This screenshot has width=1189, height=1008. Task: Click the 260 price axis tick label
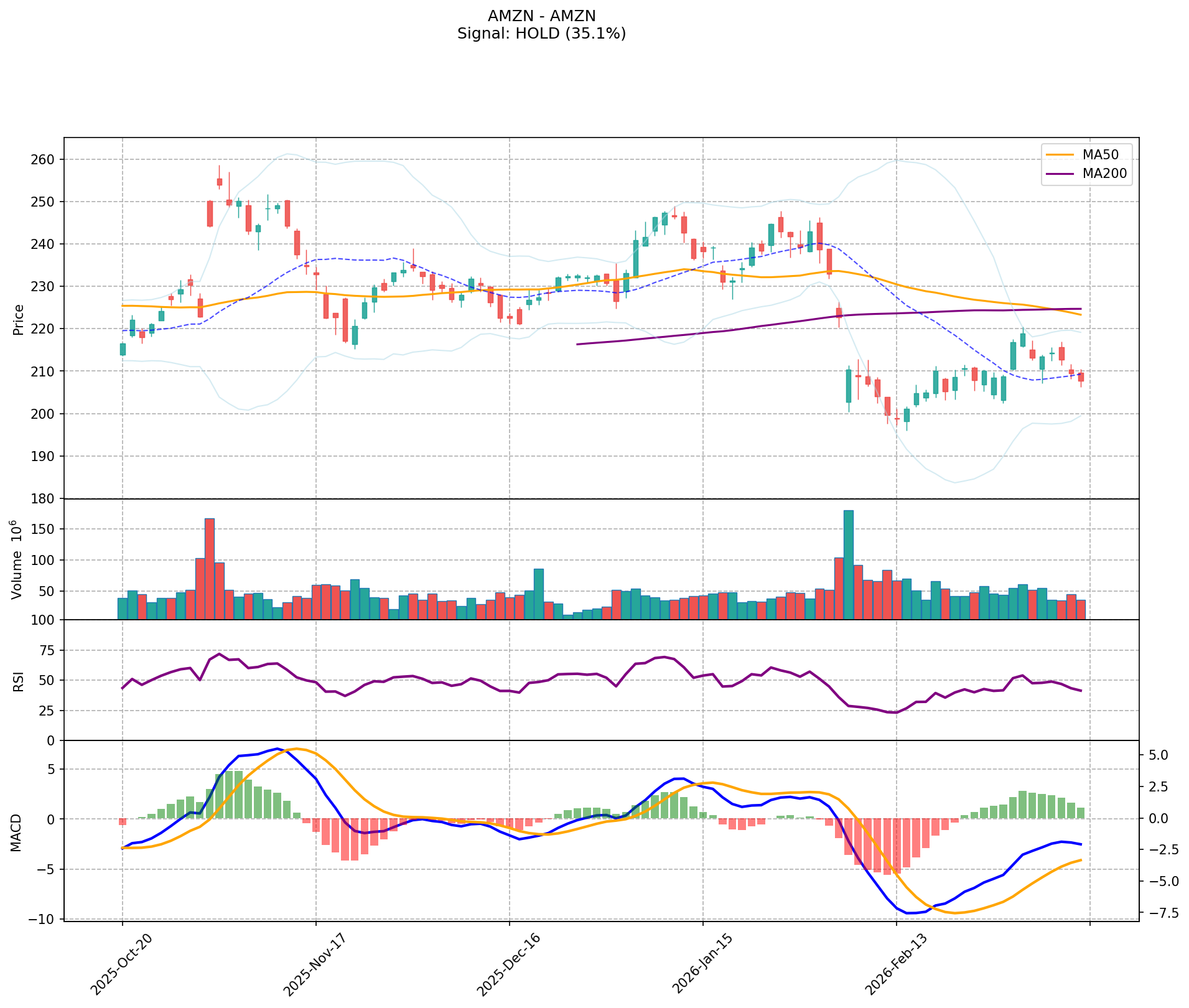tap(43, 159)
